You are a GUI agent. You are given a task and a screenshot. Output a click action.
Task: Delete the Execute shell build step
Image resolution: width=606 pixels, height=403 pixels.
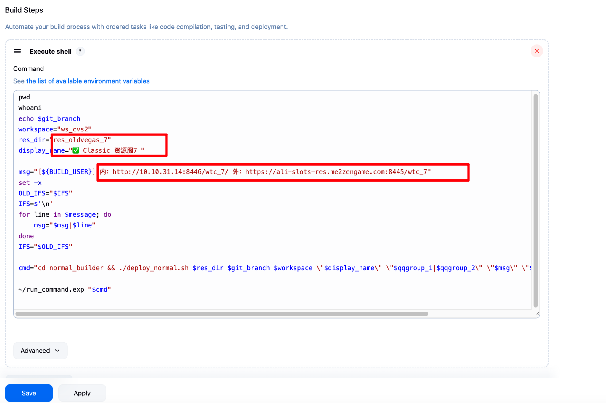537,50
